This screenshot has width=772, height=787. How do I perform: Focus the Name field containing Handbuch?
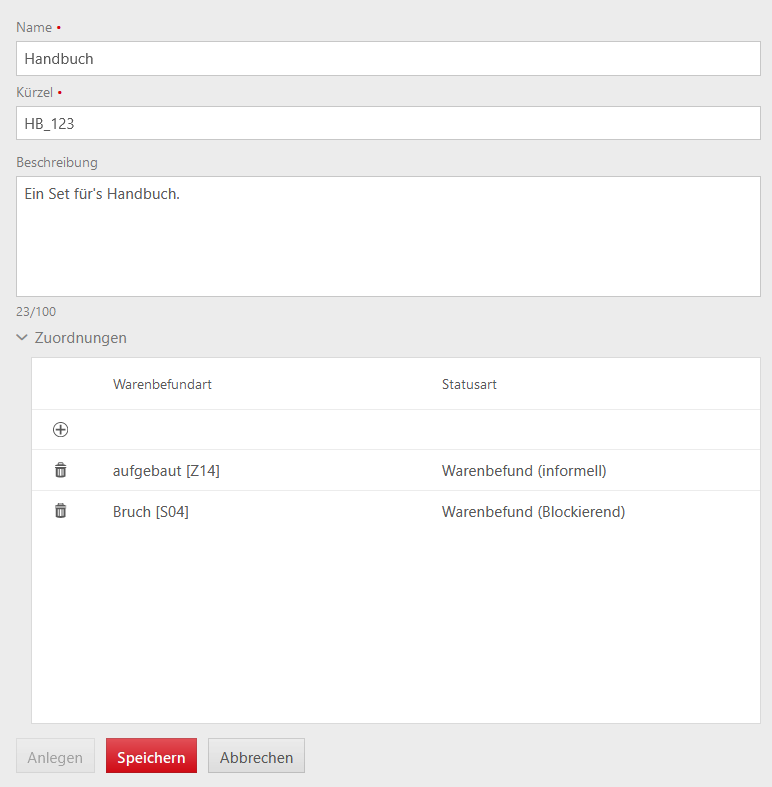coord(389,59)
